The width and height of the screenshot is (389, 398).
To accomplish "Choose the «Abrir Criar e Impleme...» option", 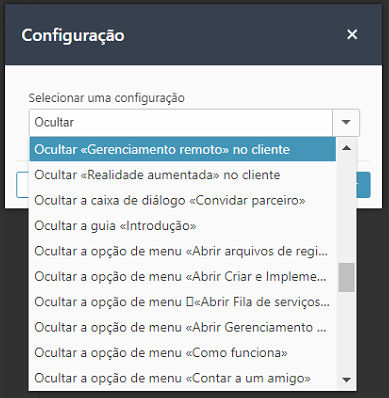I will (183, 276).
